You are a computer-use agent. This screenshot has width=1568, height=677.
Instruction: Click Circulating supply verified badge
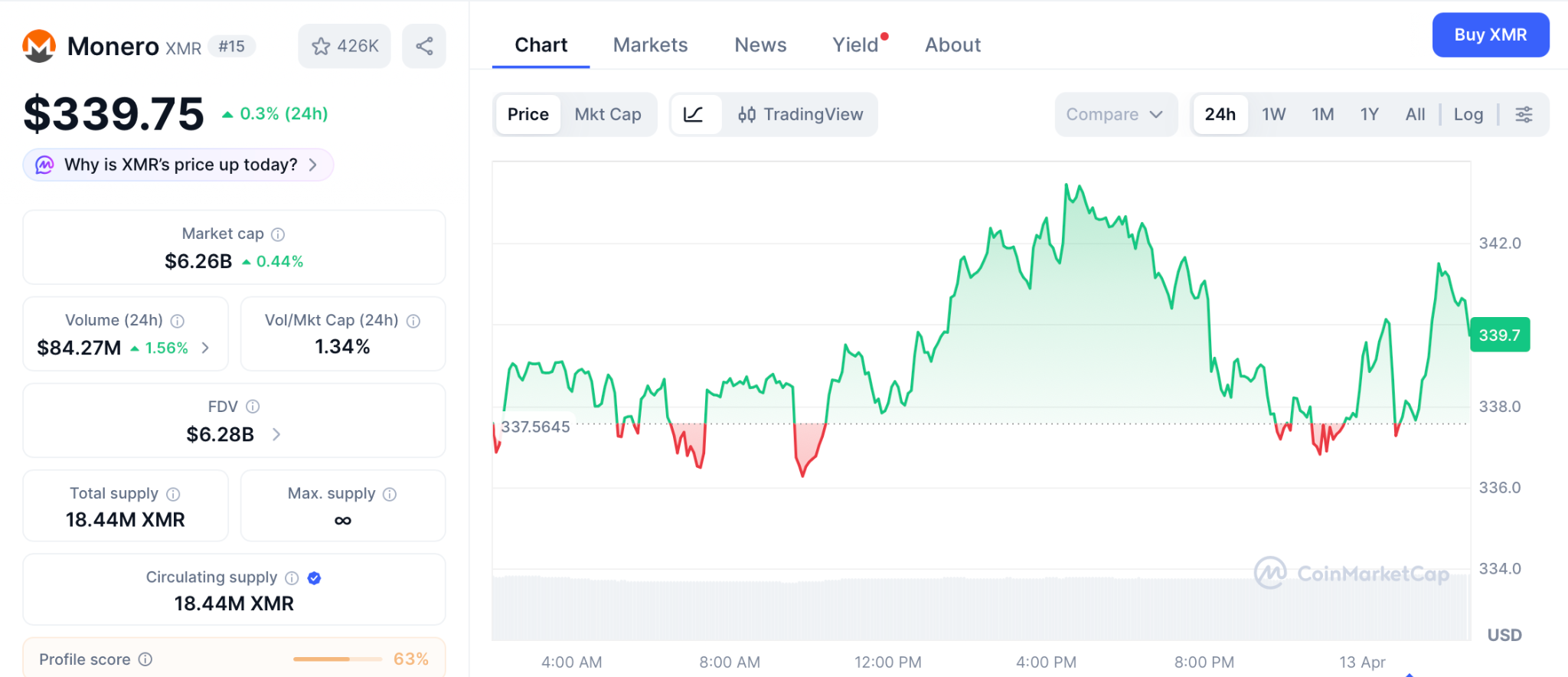click(x=314, y=578)
